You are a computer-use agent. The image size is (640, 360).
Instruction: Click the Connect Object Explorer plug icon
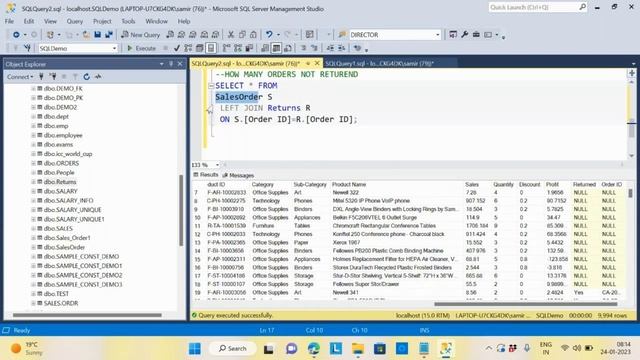(x=41, y=77)
